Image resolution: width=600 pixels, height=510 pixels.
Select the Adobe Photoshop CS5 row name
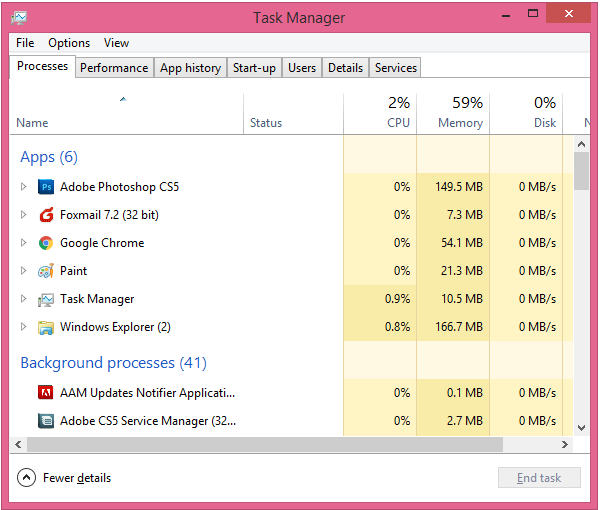coord(119,187)
